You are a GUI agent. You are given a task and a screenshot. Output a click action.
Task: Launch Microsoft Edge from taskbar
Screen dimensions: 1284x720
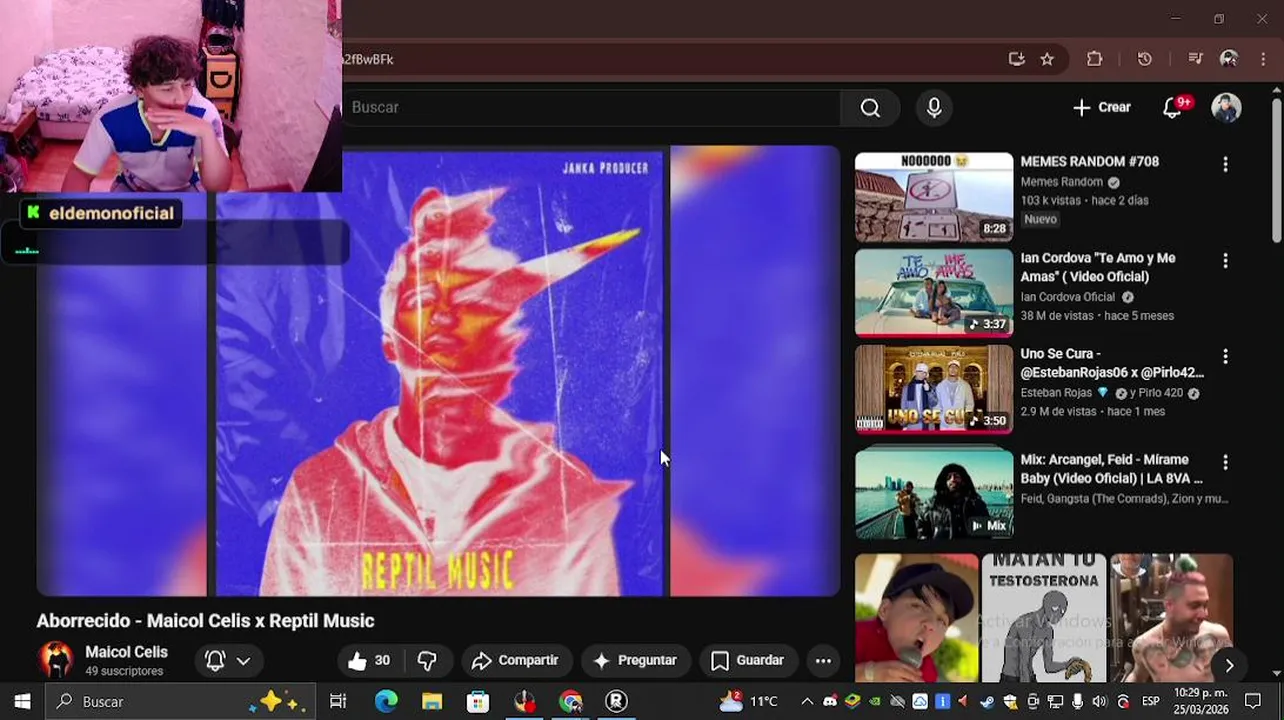click(x=386, y=702)
